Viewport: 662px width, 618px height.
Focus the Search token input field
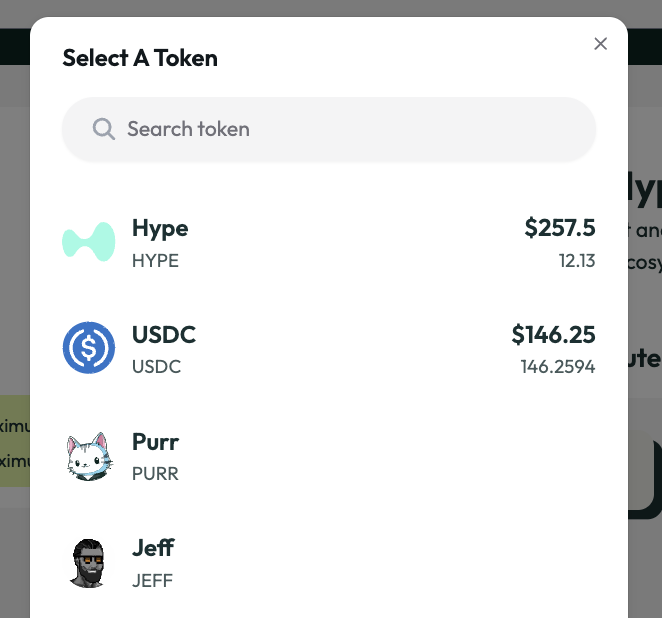(340, 129)
